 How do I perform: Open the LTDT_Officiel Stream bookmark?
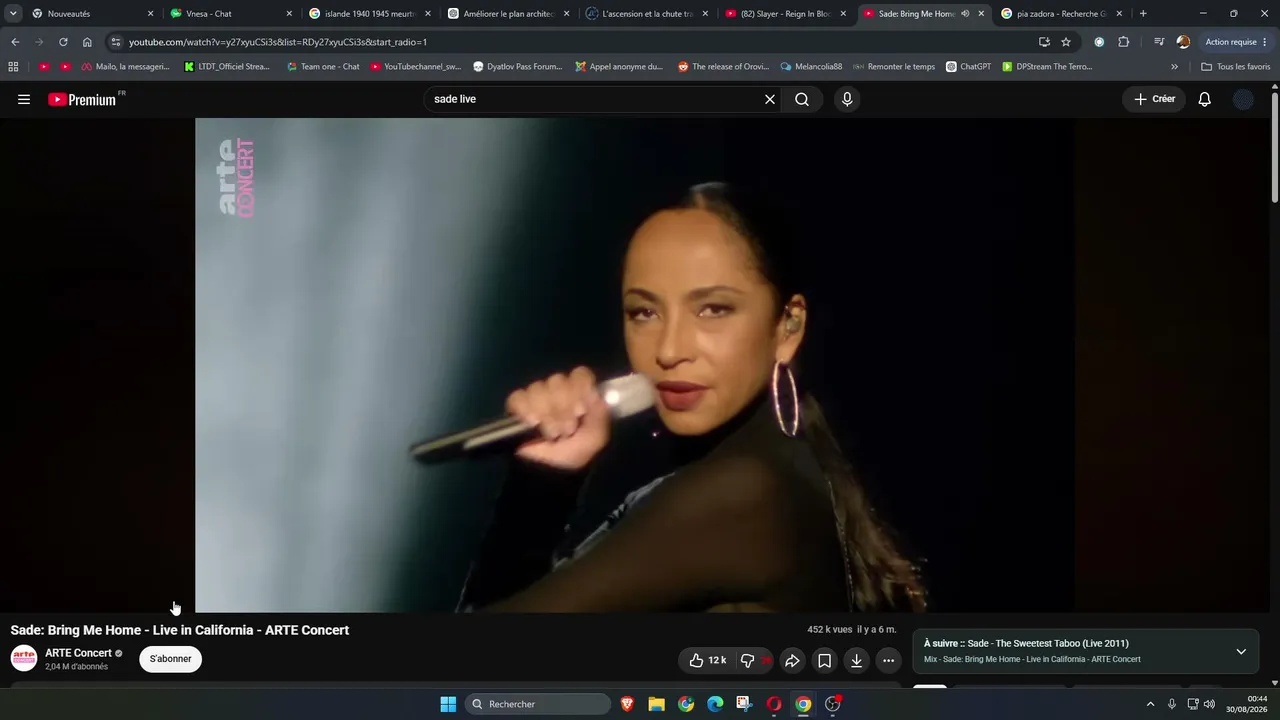(227, 67)
